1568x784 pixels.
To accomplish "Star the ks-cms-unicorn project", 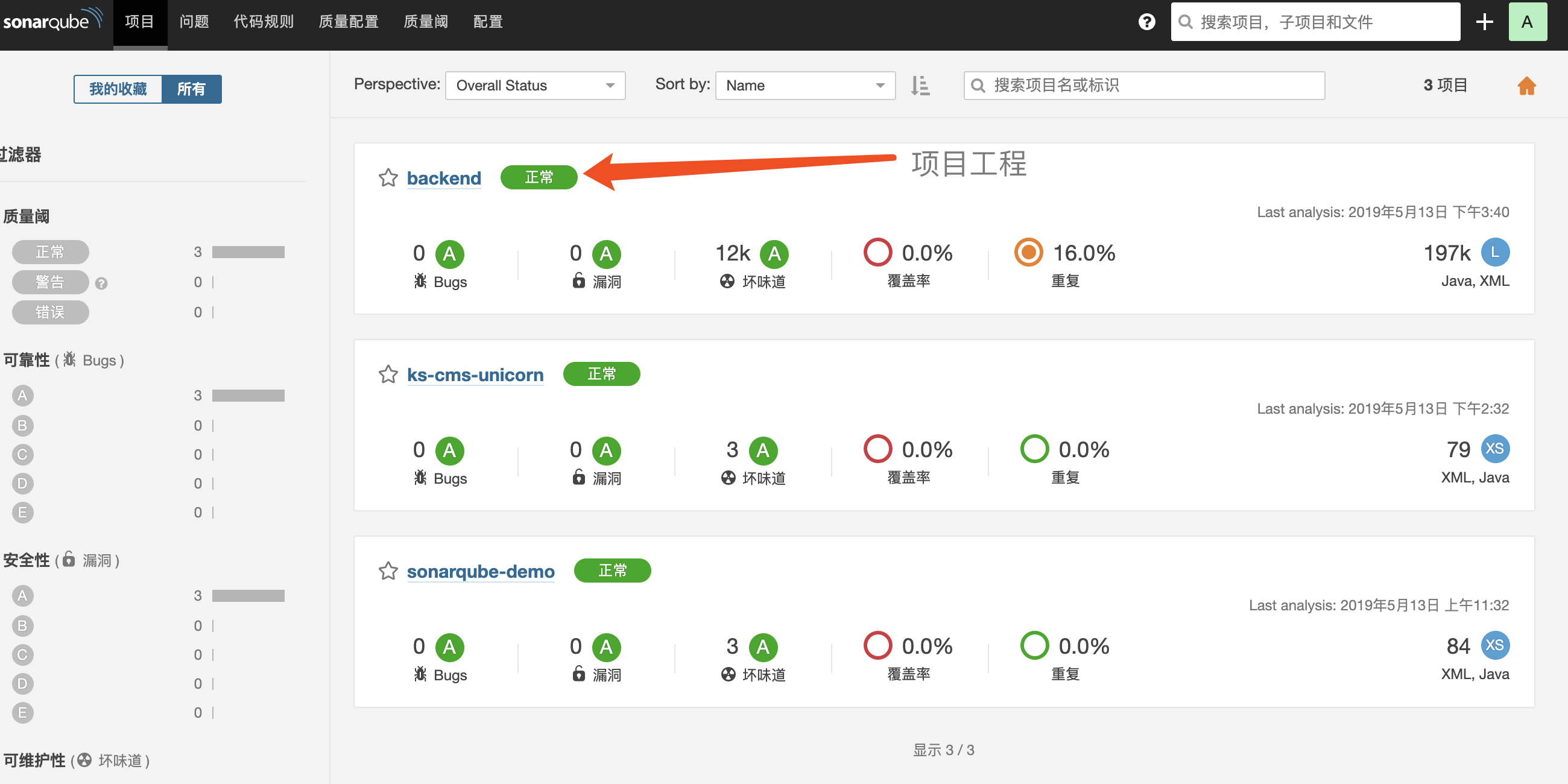I will 388,375.
